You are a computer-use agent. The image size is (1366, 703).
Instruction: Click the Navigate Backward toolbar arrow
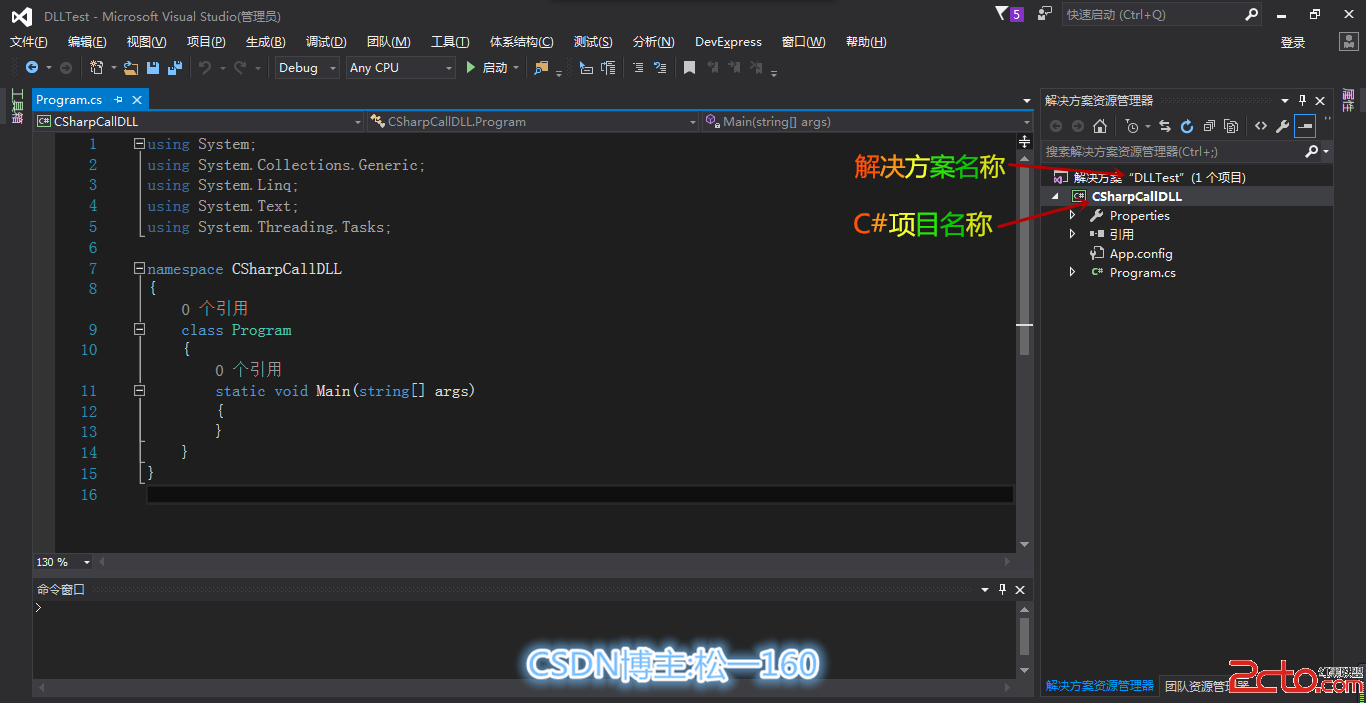point(32,67)
